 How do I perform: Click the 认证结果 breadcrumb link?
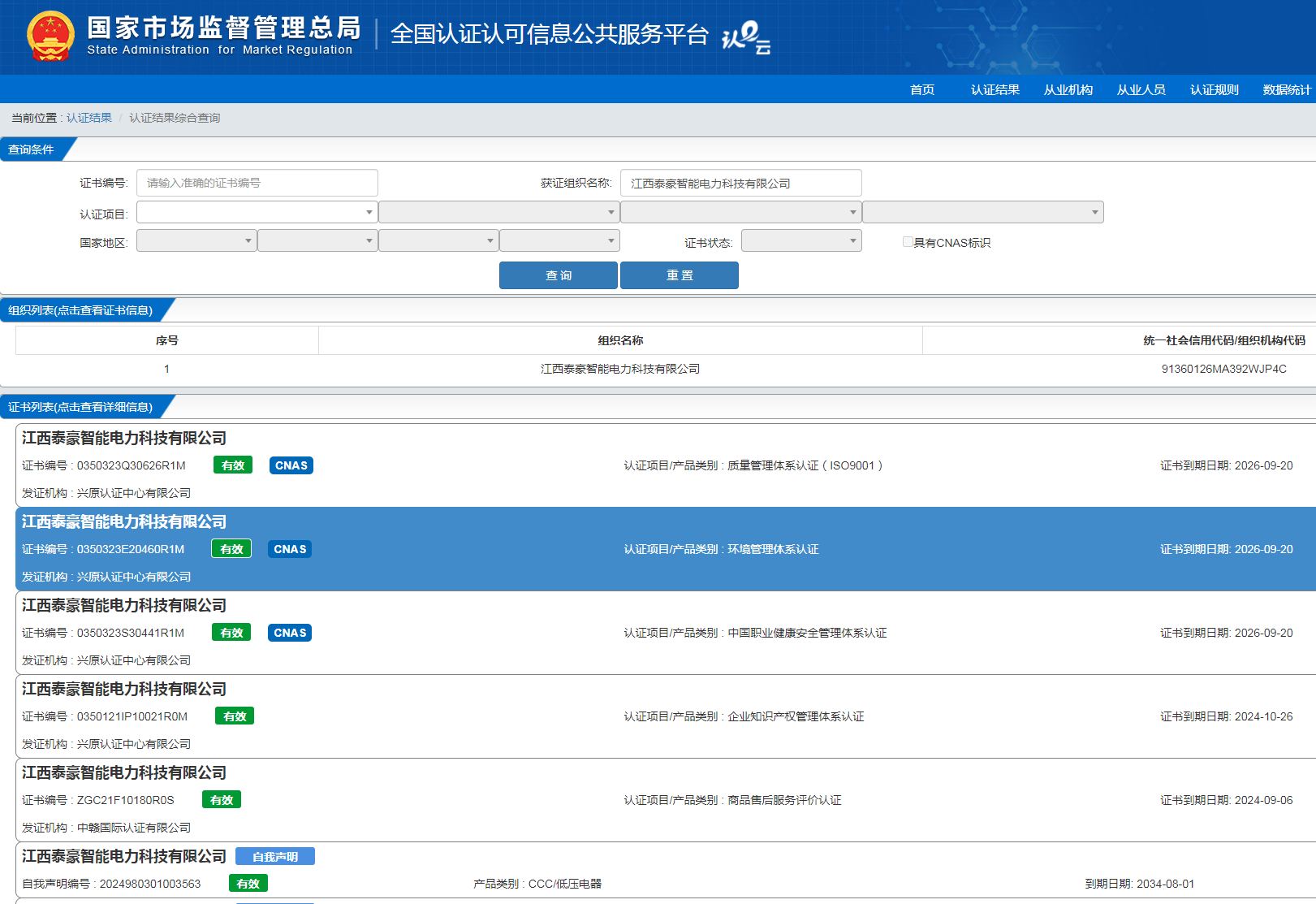89,118
